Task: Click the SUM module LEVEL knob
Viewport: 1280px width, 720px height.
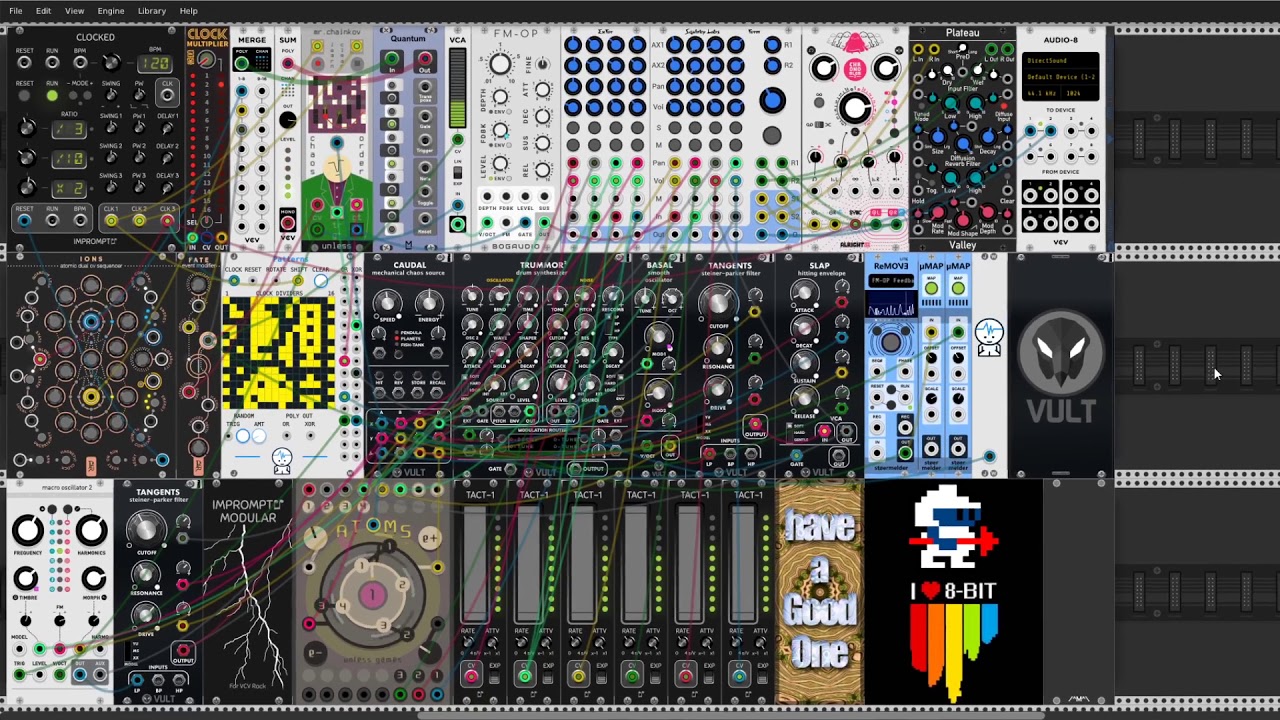Action: tap(288, 121)
